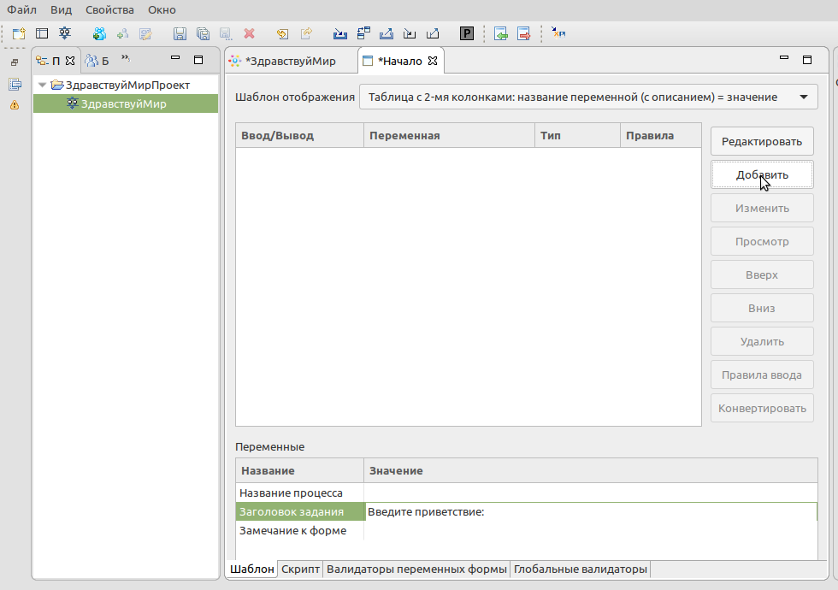Click the Редактировать button

[762, 142]
